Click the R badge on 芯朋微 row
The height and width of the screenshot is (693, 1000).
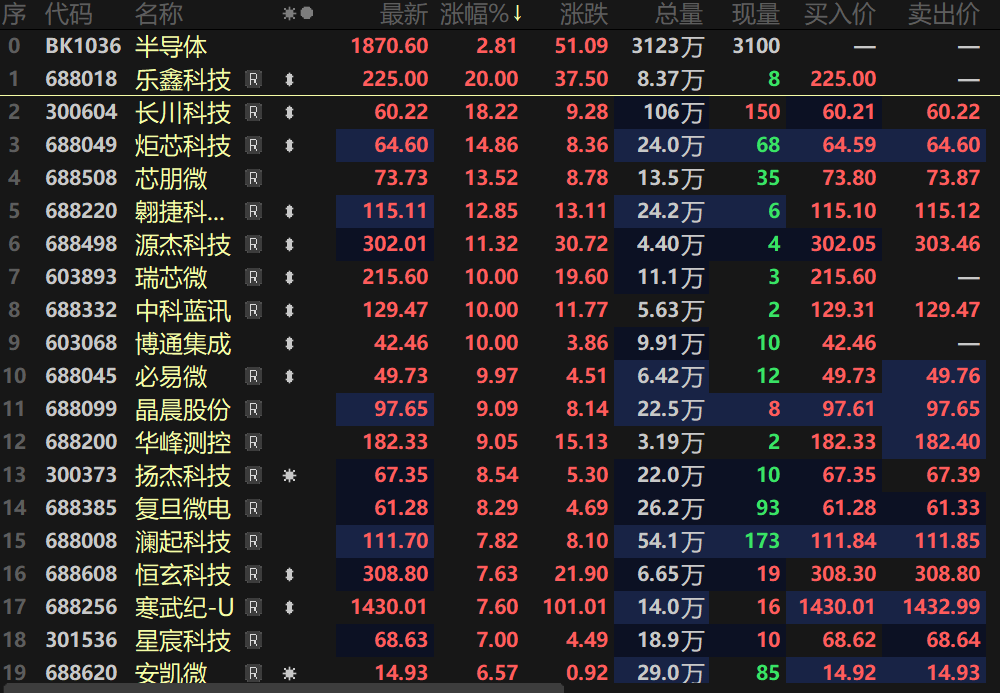tap(253, 178)
